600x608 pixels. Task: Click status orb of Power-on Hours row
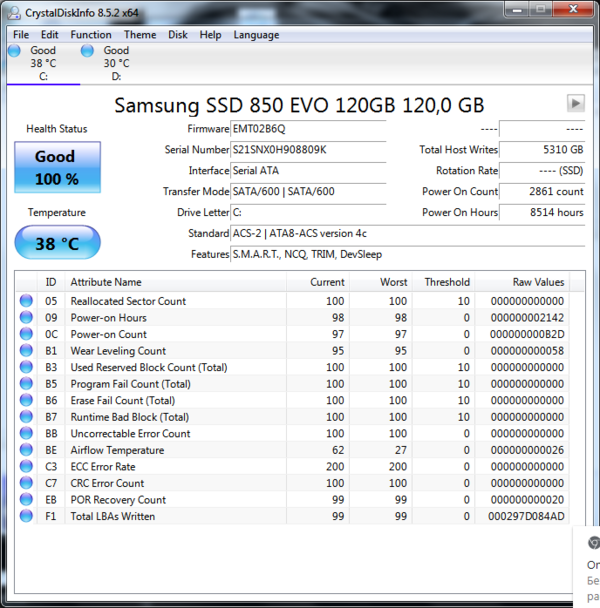click(26, 318)
